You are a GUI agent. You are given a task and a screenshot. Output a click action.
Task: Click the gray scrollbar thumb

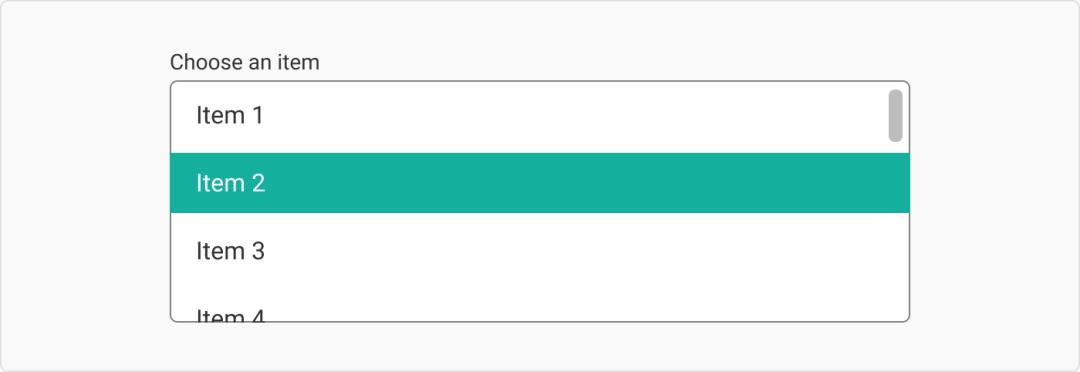click(x=895, y=116)
